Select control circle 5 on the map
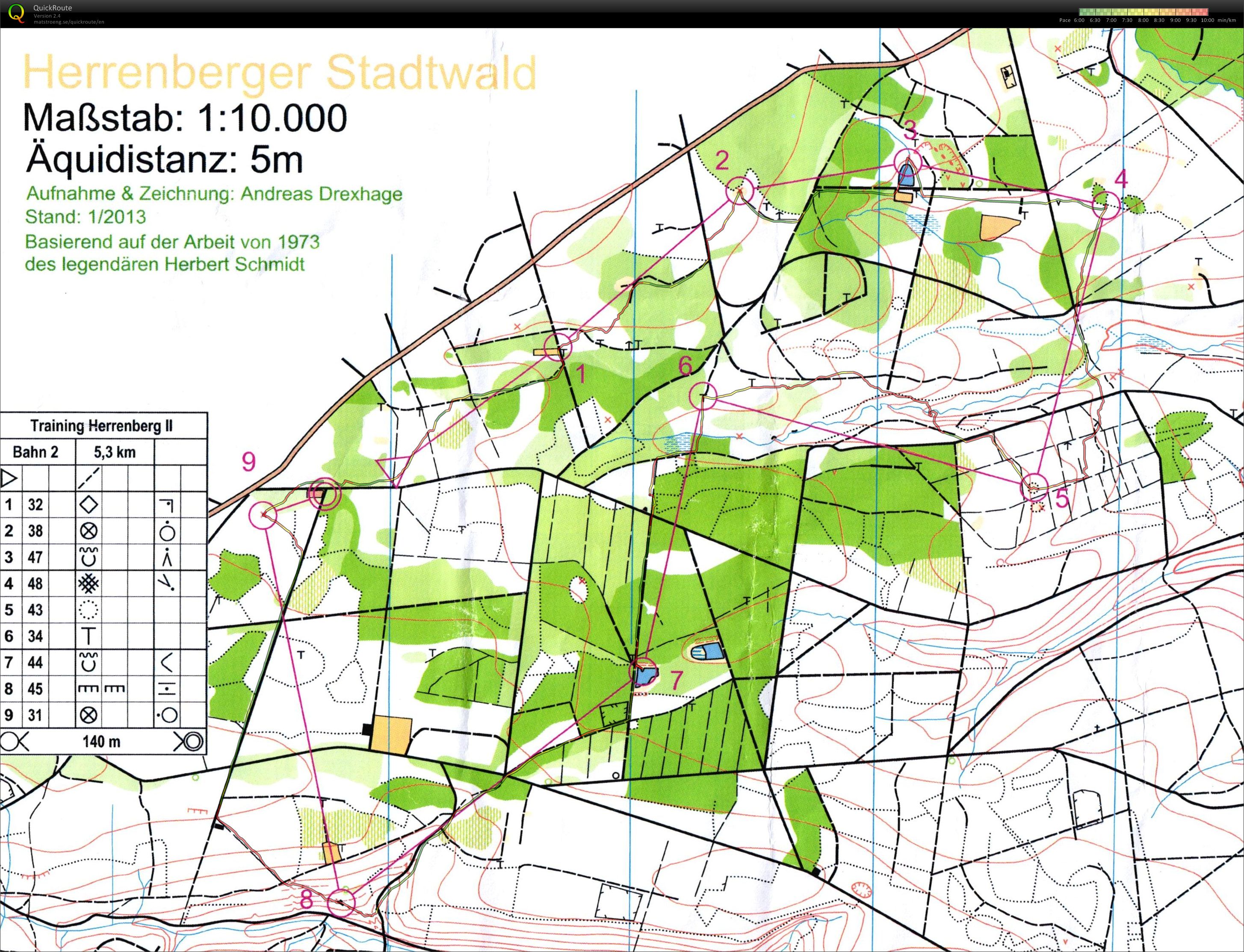 1034,487
